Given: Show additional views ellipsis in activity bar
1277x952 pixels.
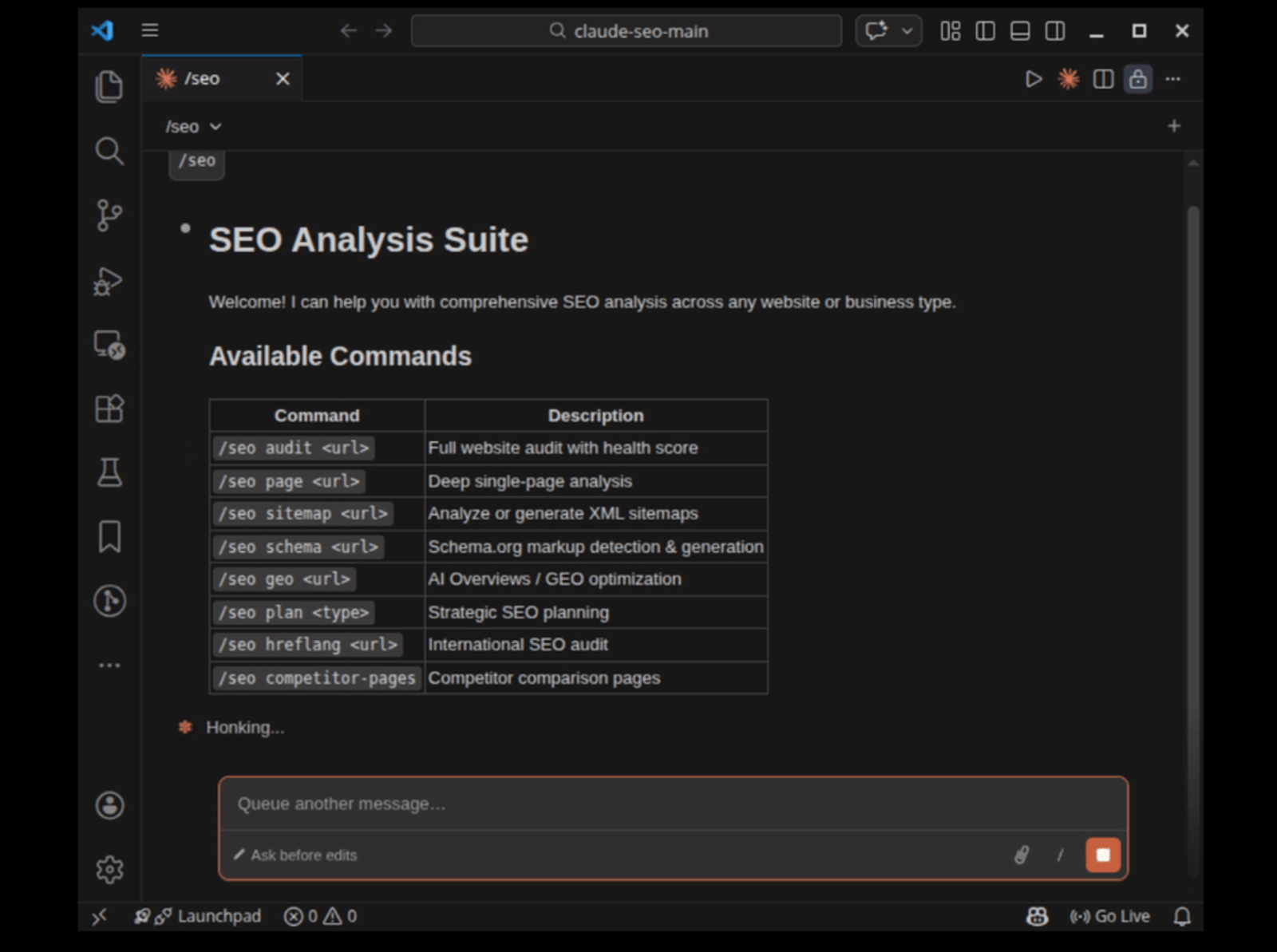Looking at the screenshot, I should point(109,665).
